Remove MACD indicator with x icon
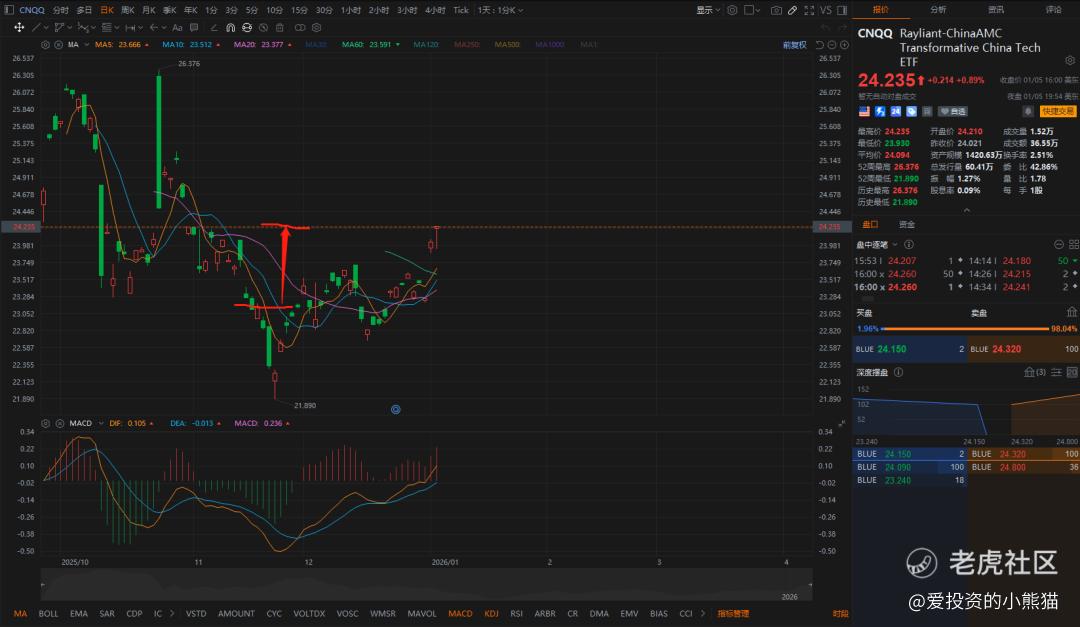 click(59, 423)
